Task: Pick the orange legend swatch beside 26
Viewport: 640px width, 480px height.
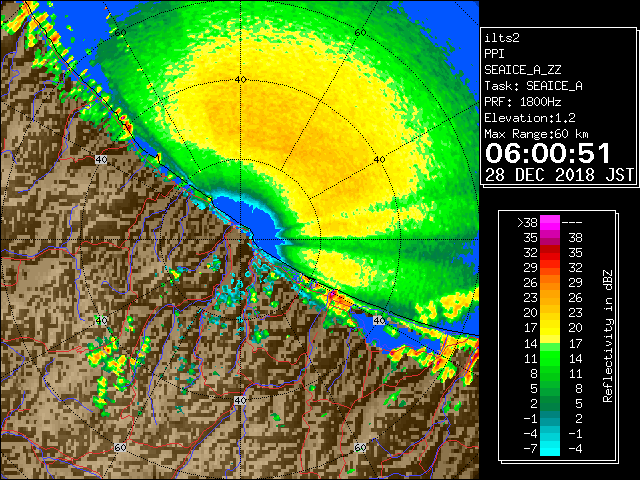Action: (550, 282)
